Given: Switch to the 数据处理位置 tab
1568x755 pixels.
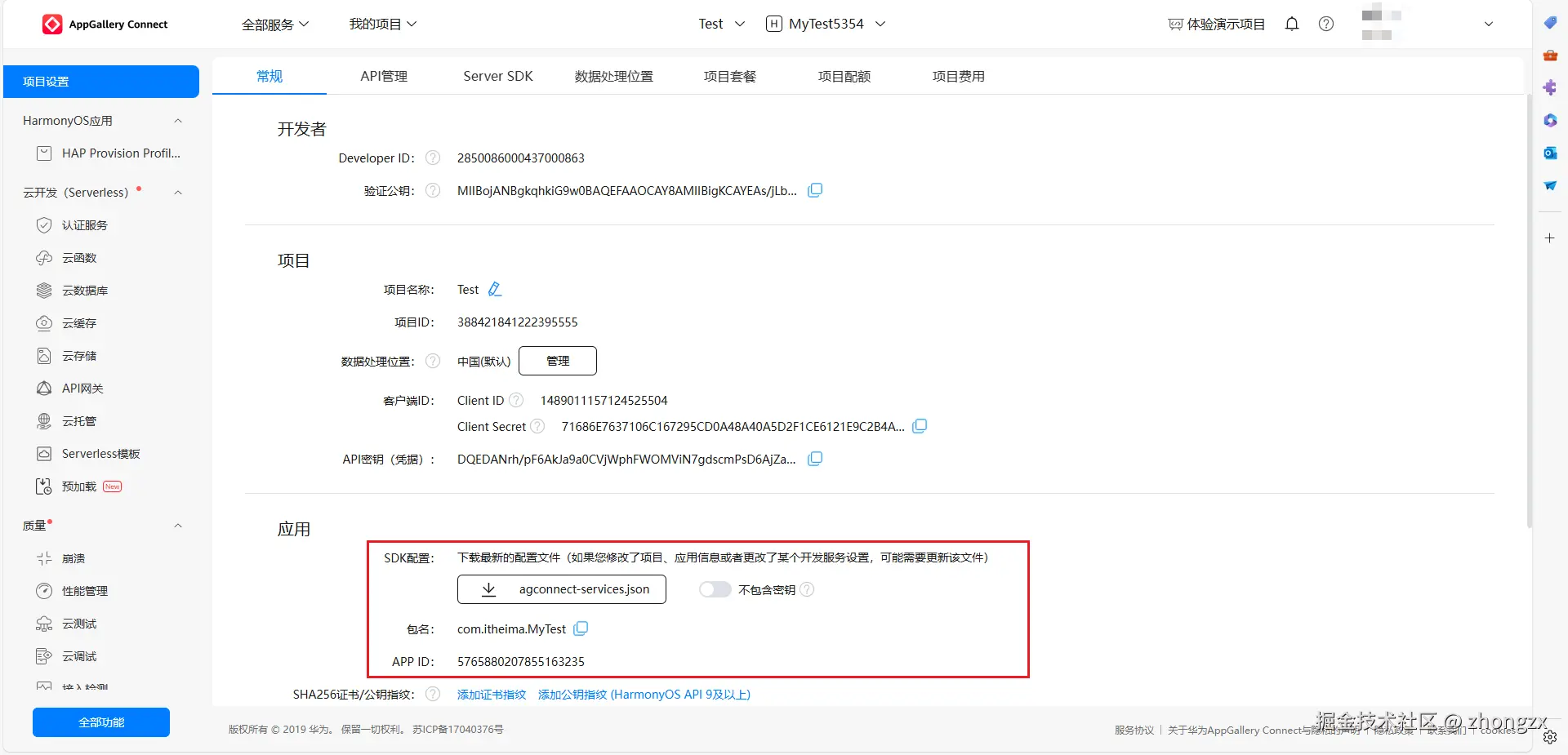Looking at the screenshot, I should [x=614, y=76].
